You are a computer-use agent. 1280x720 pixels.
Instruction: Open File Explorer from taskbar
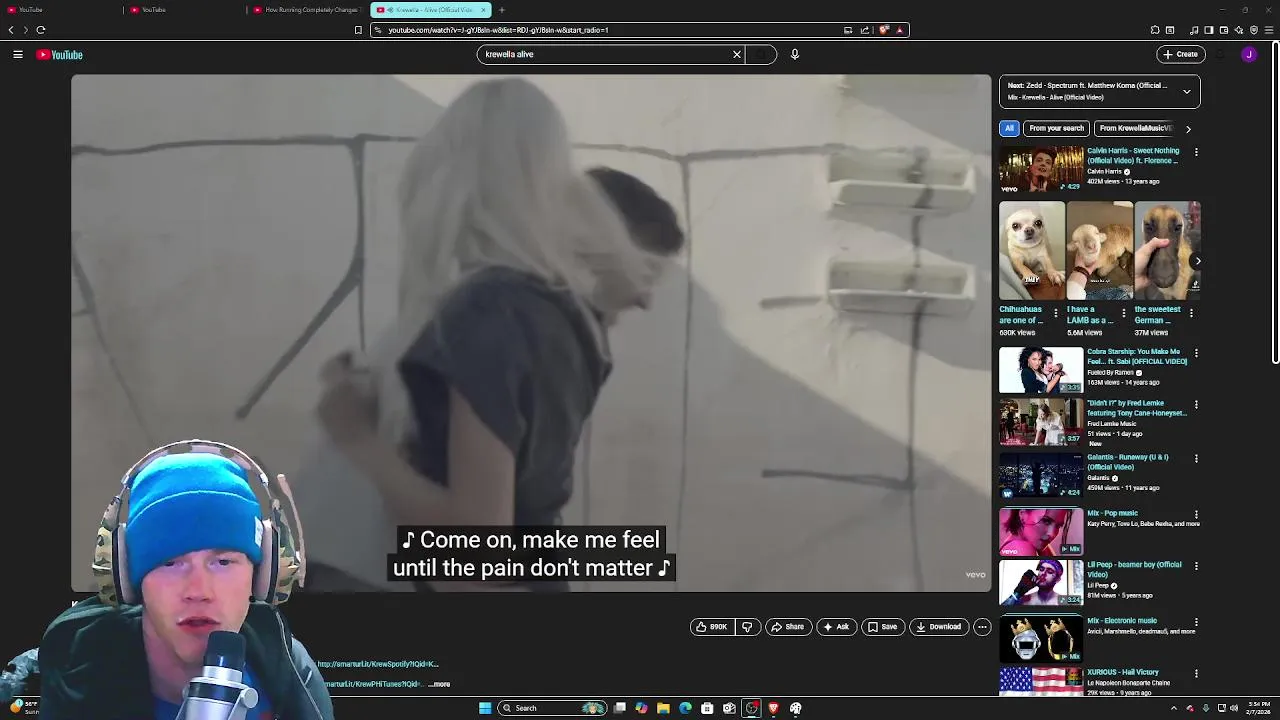click(x=663, y=708)
